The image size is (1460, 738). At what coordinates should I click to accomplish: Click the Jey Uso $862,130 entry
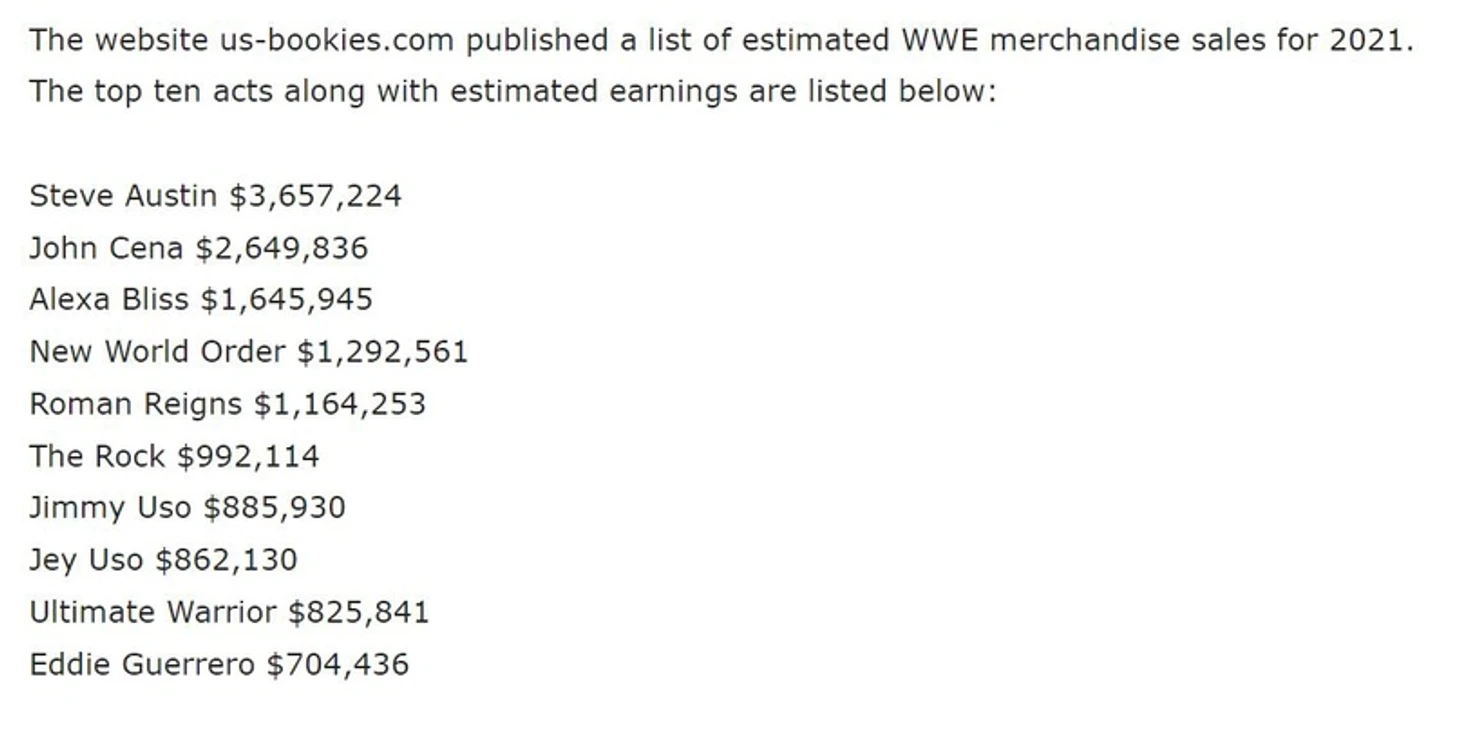pyautogui.click(x=163, y=560)
